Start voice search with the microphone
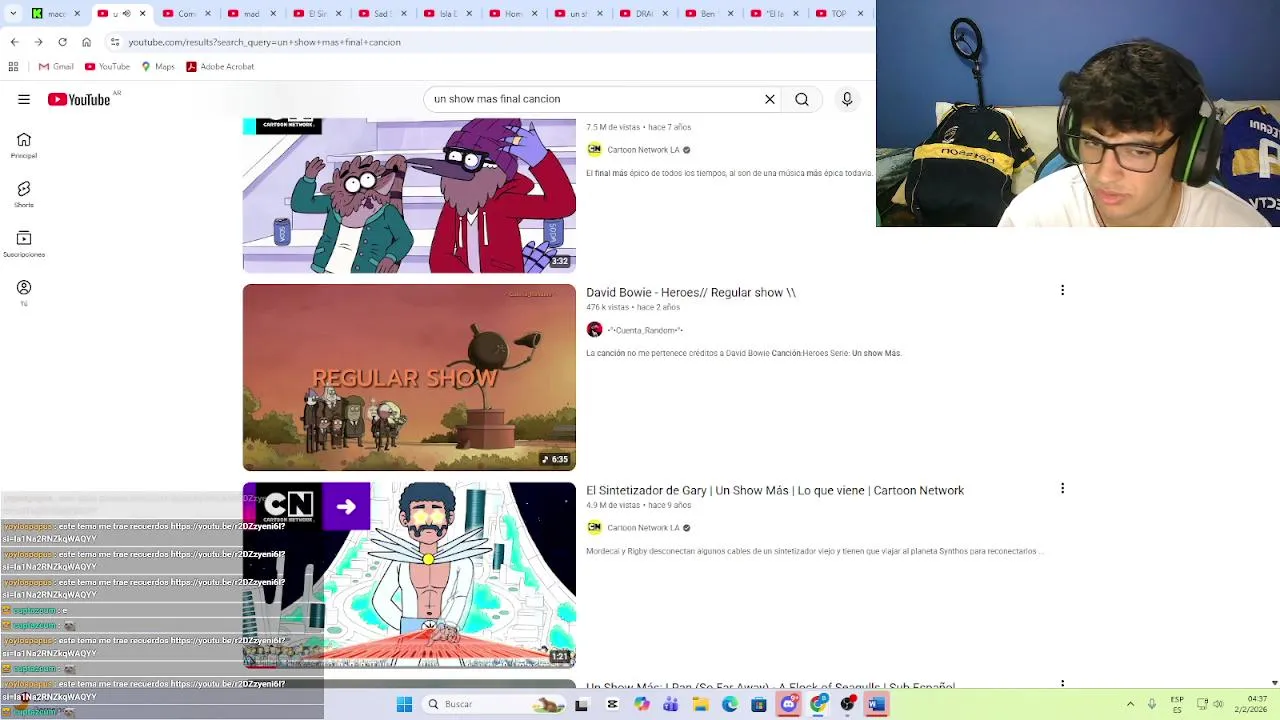Screen dimensions: 1280x720 847,99
